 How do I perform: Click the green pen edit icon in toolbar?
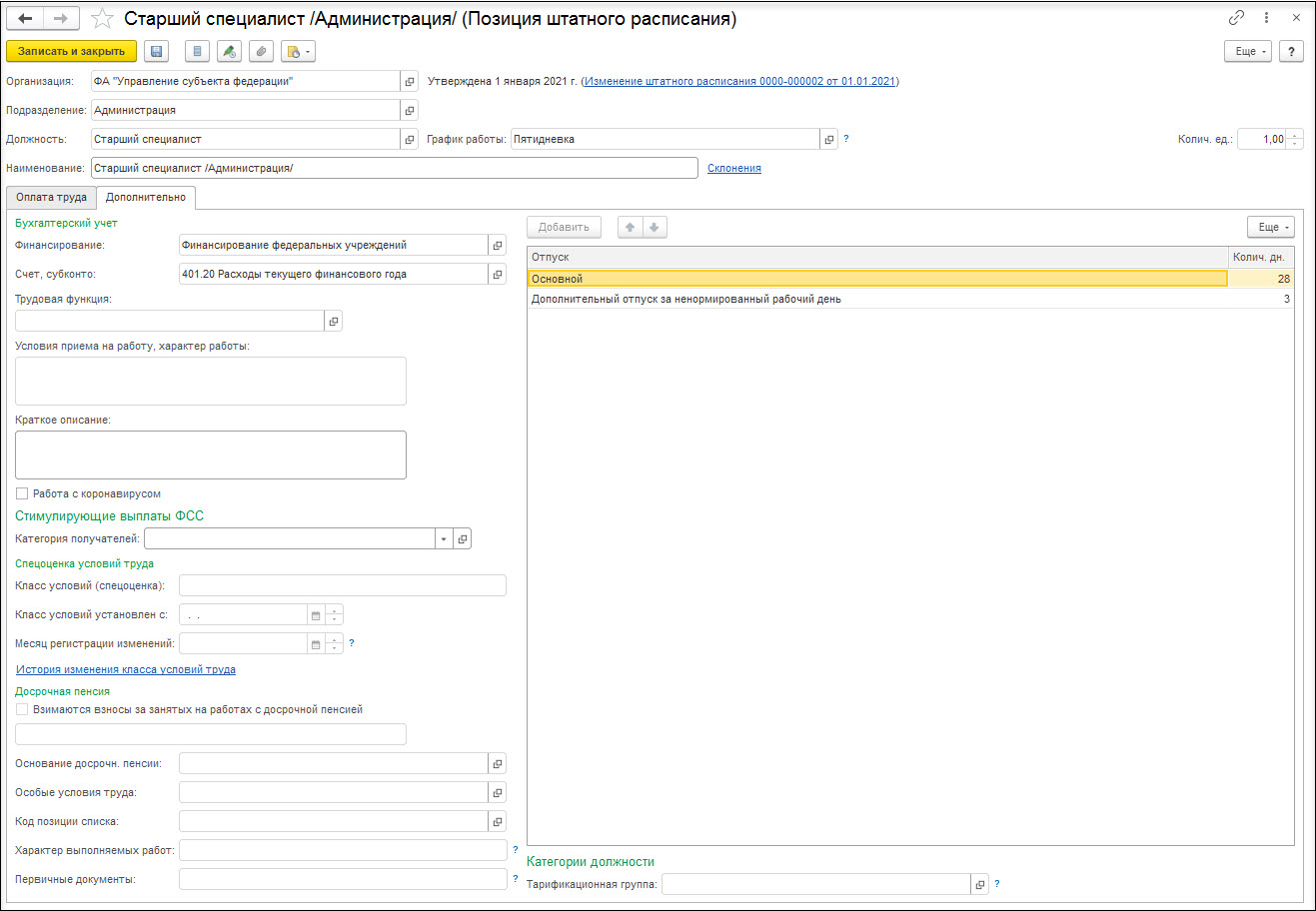pyautogui.click(x=230, y=51)
